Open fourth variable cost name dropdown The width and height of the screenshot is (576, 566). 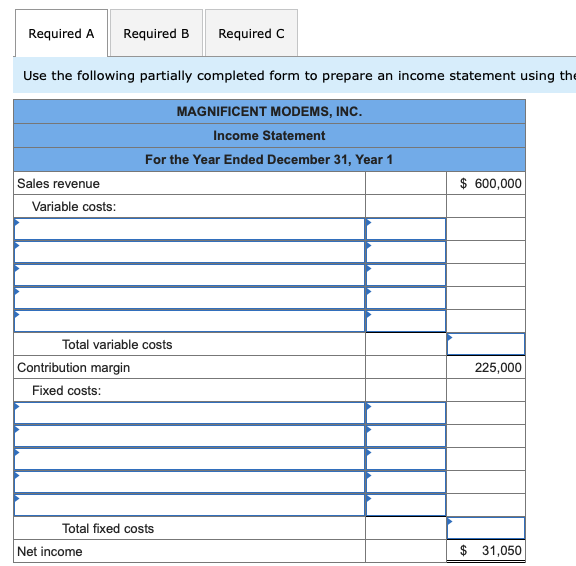pyautogui.click(x=190, y=298)
